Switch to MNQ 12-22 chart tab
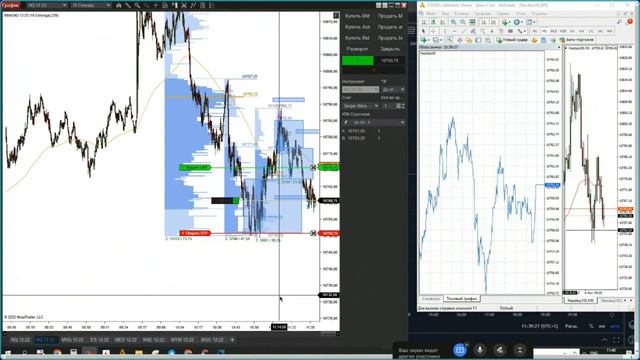Image resolution: width=640 pixels, height=360 pixels. (x=72, y=340)
